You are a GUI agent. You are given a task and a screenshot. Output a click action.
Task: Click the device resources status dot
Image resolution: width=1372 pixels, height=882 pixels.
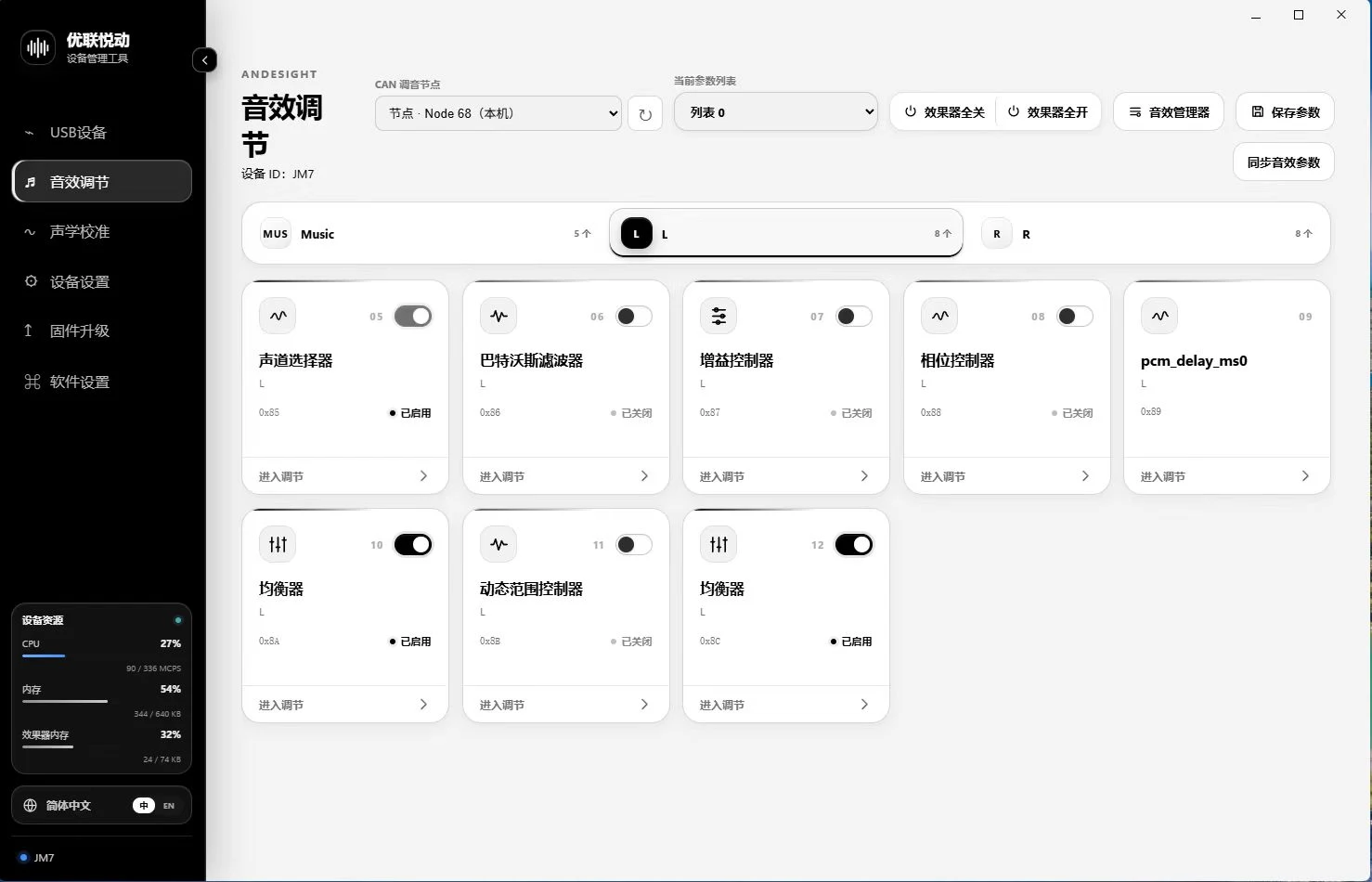pos(178,620)
